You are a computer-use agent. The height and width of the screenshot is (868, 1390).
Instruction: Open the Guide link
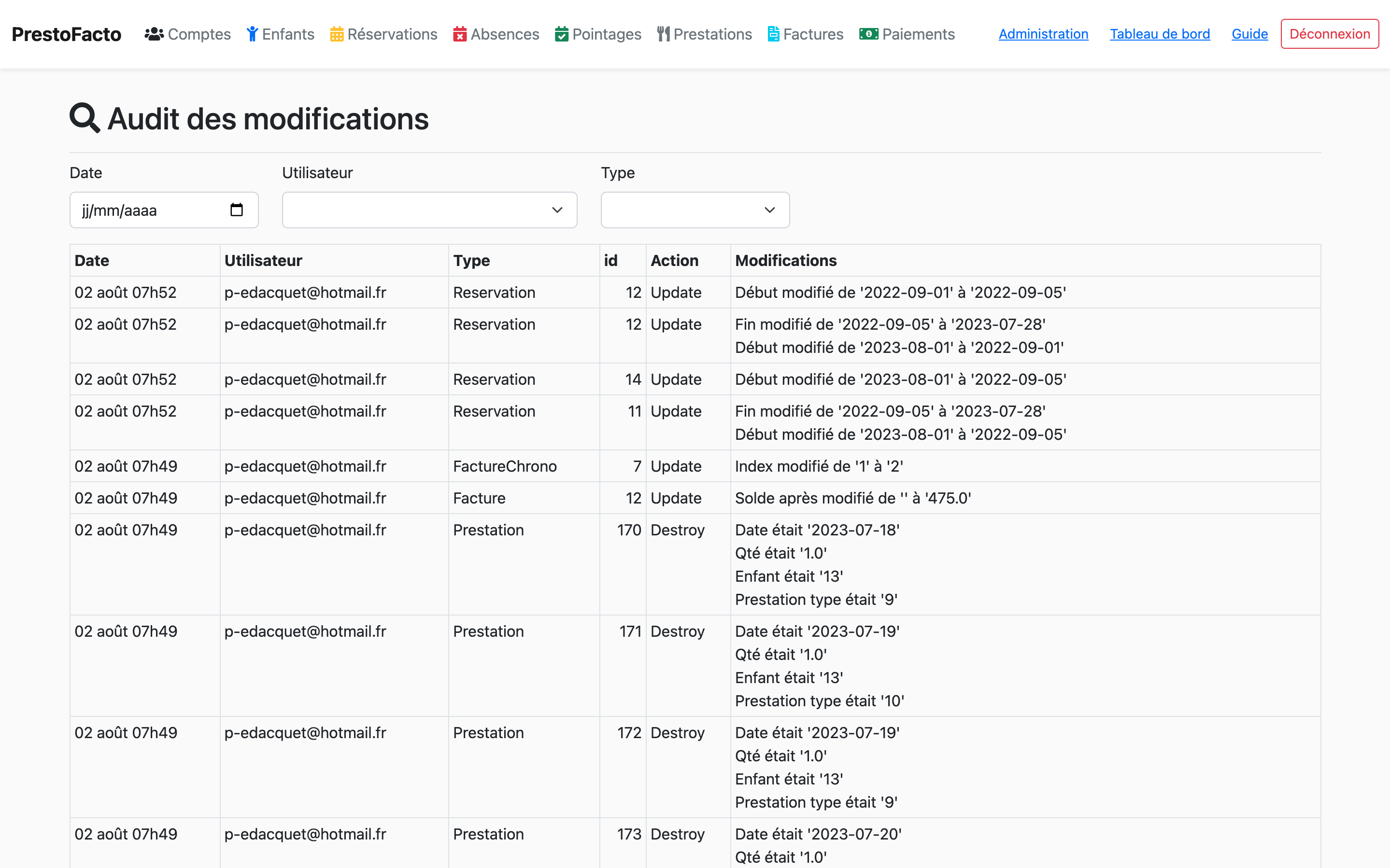(x=1249, y=34)
